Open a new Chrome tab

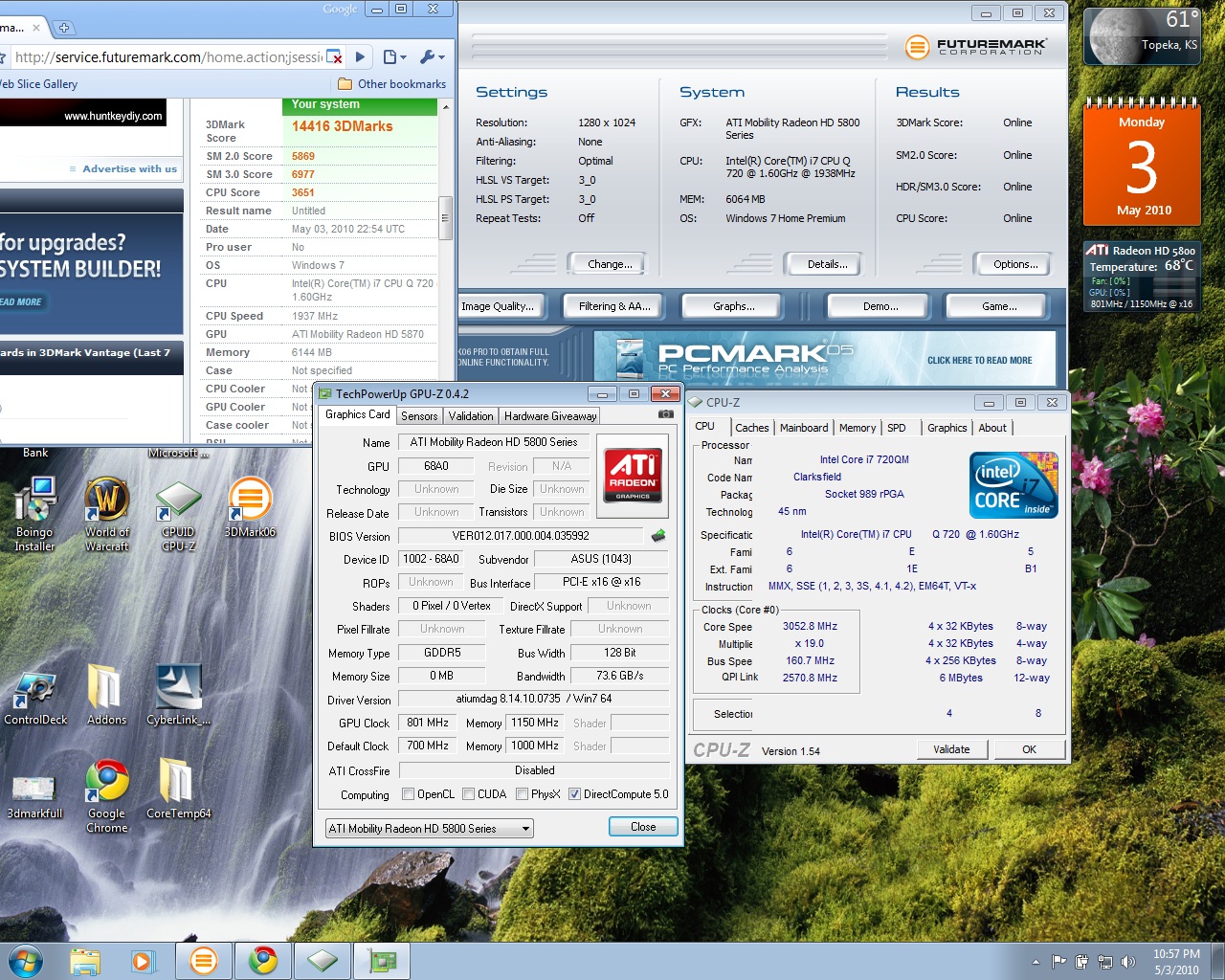(x=63, y=28)
